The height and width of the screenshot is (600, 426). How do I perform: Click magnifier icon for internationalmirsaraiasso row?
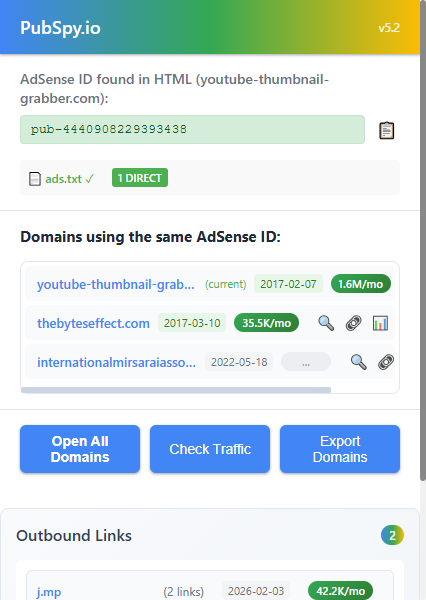tap(359, 362)
